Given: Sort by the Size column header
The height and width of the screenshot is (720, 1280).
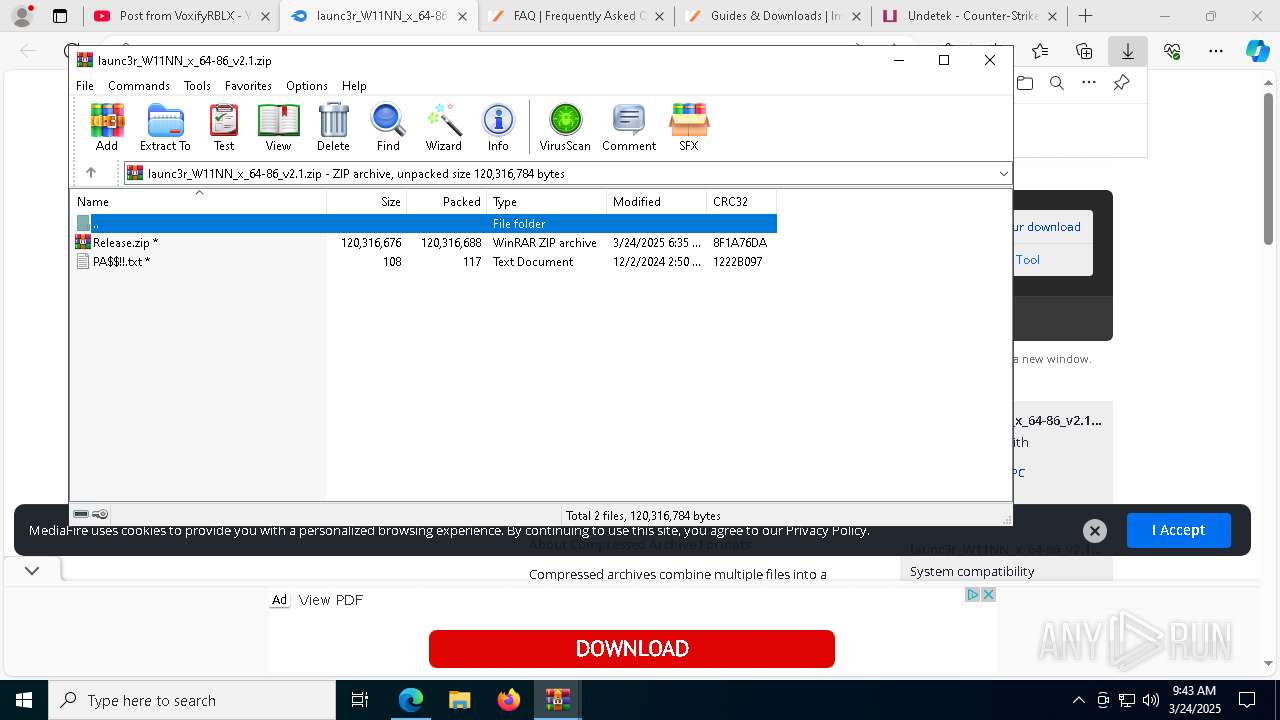Looking at the screenshot, I should (366, 202).
